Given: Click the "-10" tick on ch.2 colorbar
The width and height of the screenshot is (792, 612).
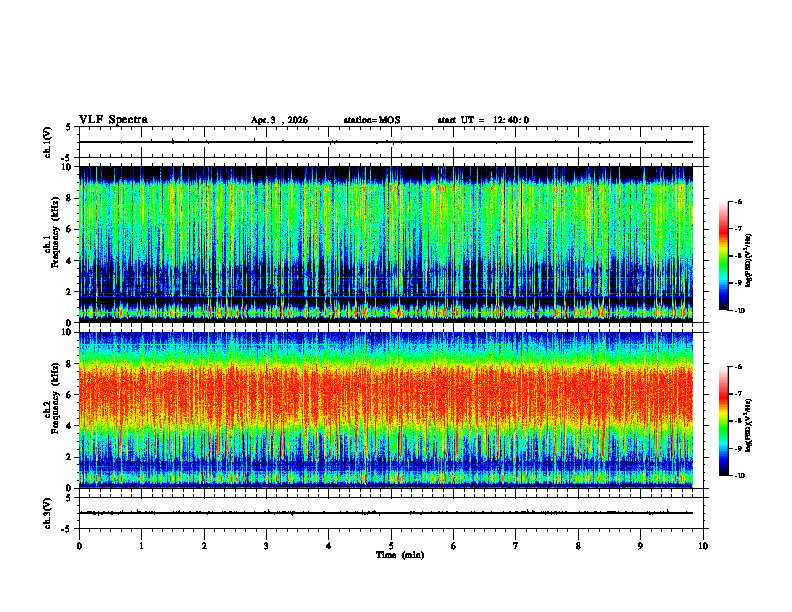Looking at the screenshot, I should (x=739, y=476).
